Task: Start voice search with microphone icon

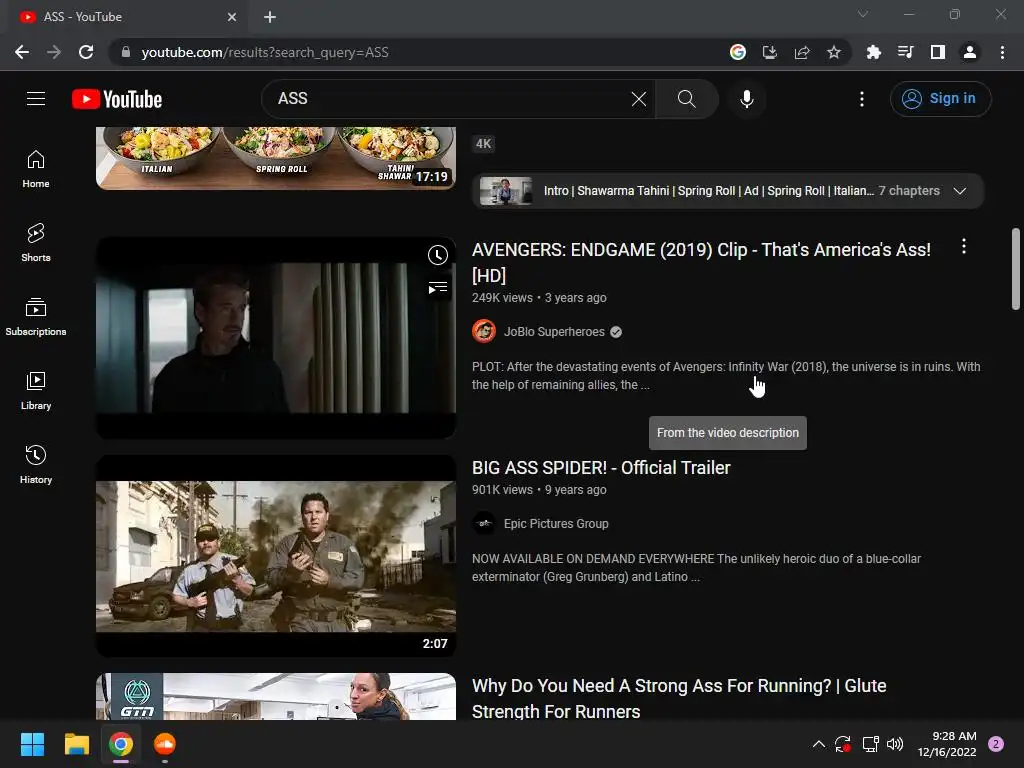Action: pos(746,99)
